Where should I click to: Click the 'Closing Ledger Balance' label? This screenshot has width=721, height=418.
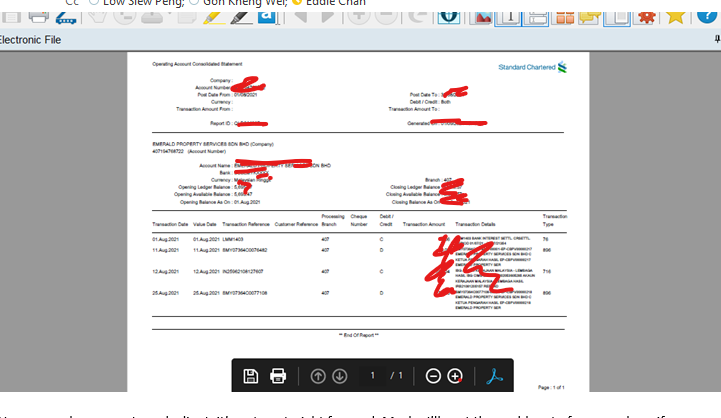(415, 187)
